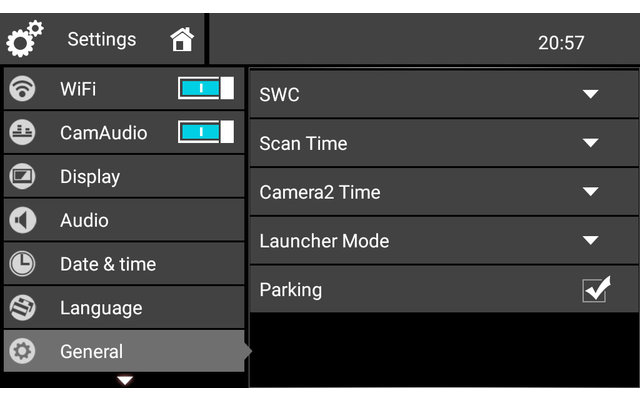Click the home icon in header
This screenshot has height=400, width=640.
click(181, 40)
